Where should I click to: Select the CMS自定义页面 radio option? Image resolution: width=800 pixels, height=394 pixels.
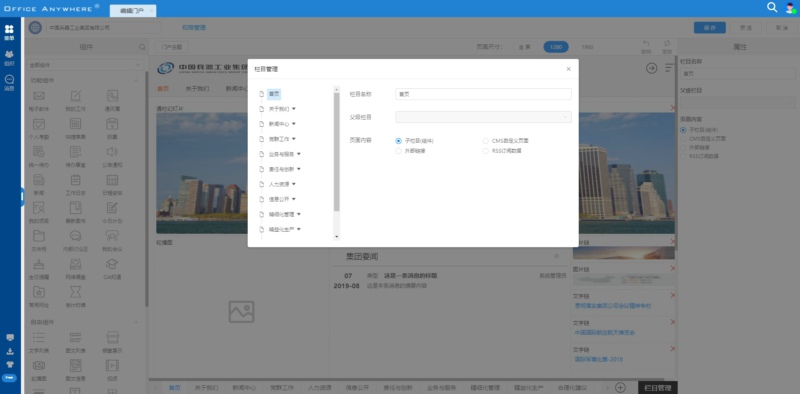506,141
